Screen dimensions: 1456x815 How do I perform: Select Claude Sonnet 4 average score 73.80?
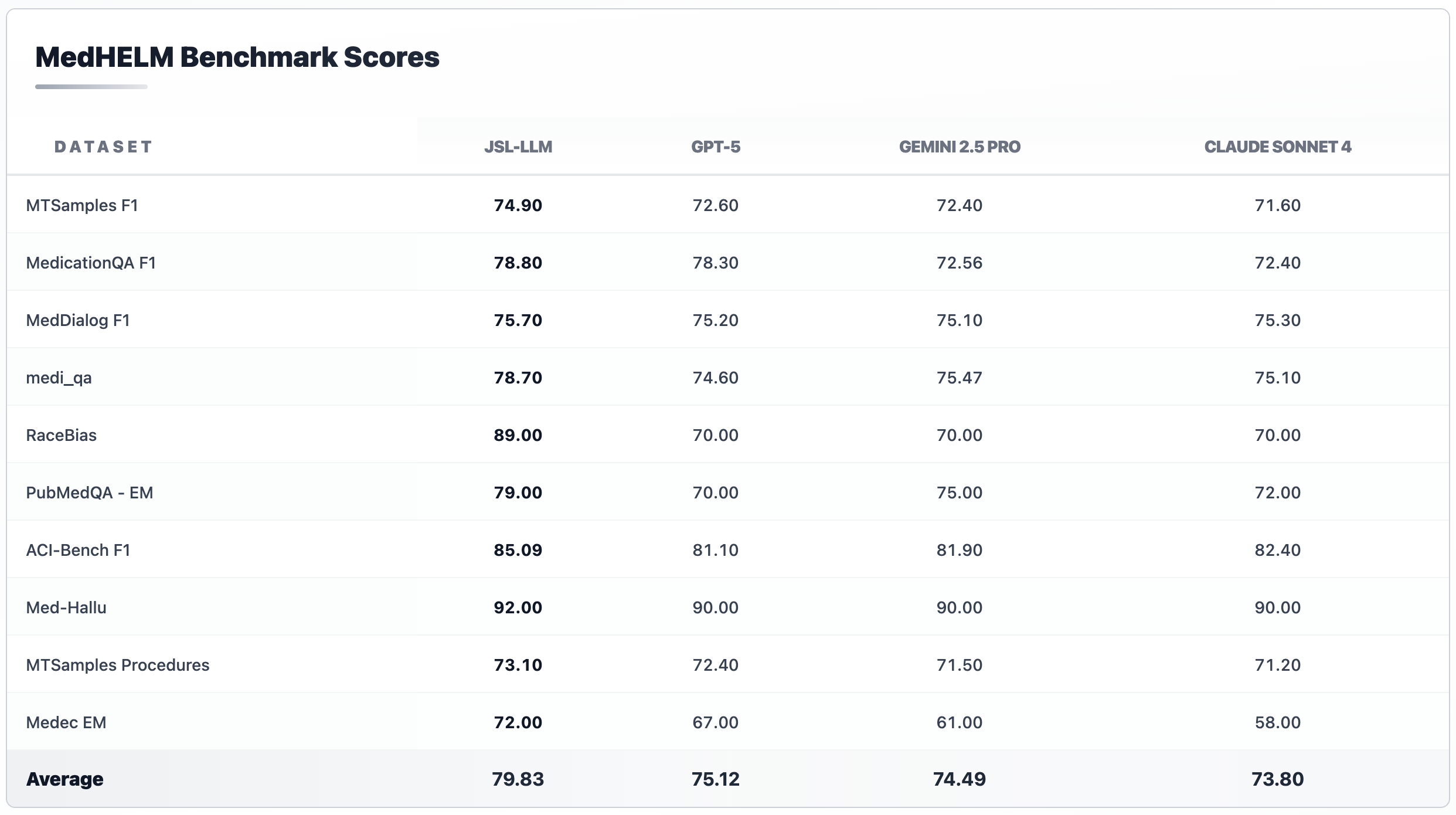pyautogui.click(x=1278, y=779)
